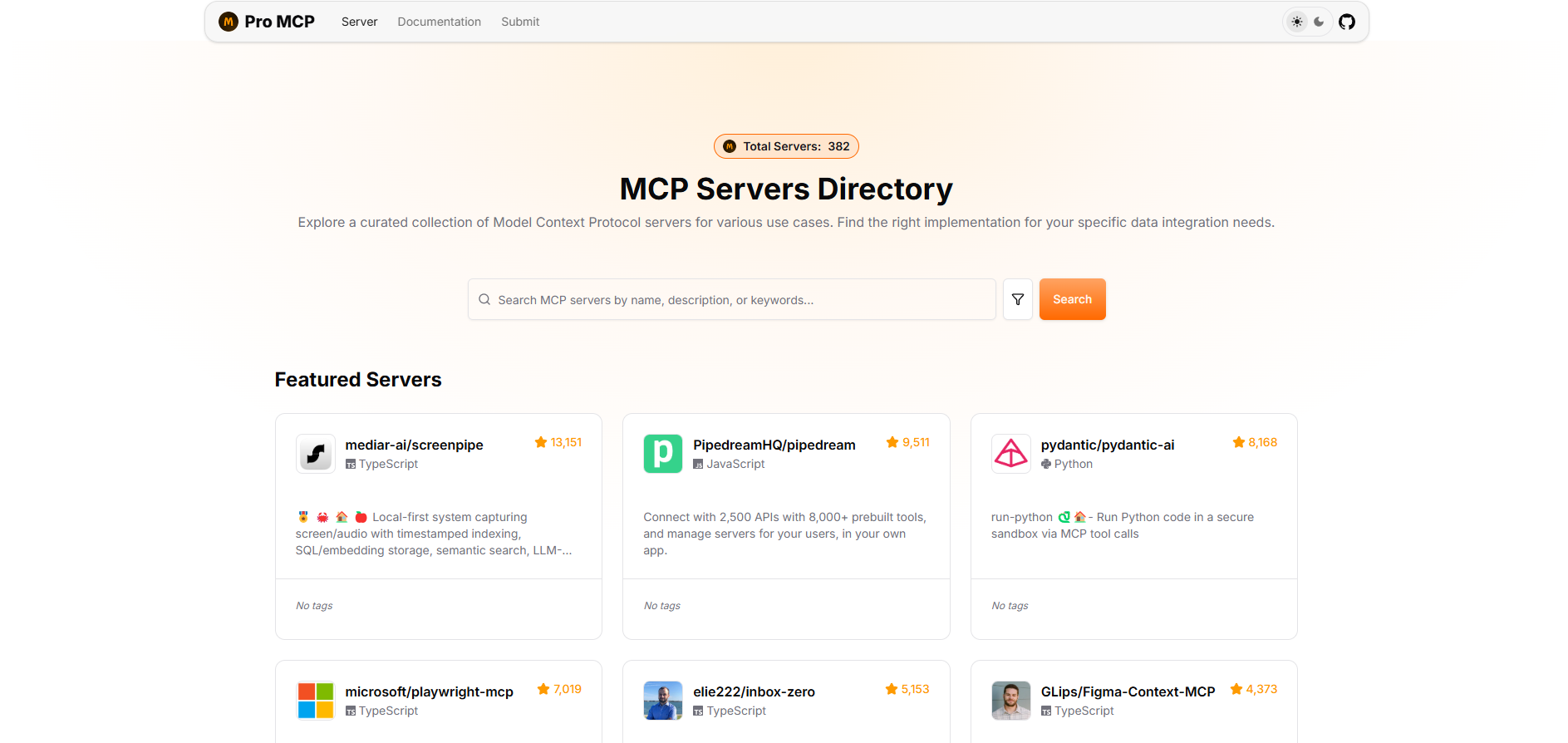
Task: Click No tags on pydantic-ai card
Action: pyautogui.click(x=1010, y=606)
